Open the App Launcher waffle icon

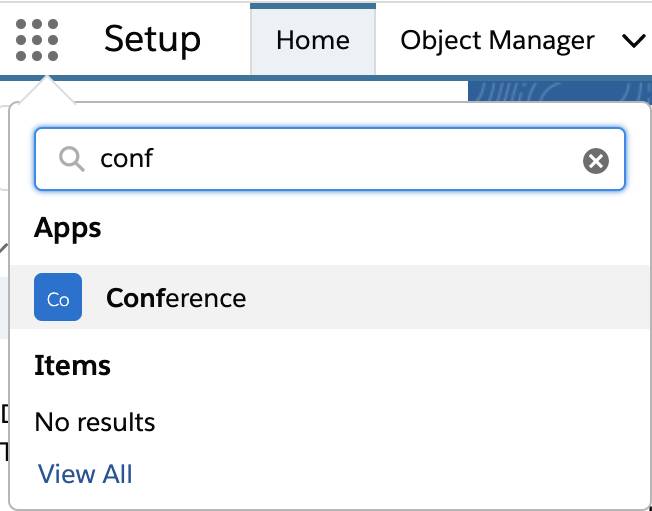click(37, 40)
